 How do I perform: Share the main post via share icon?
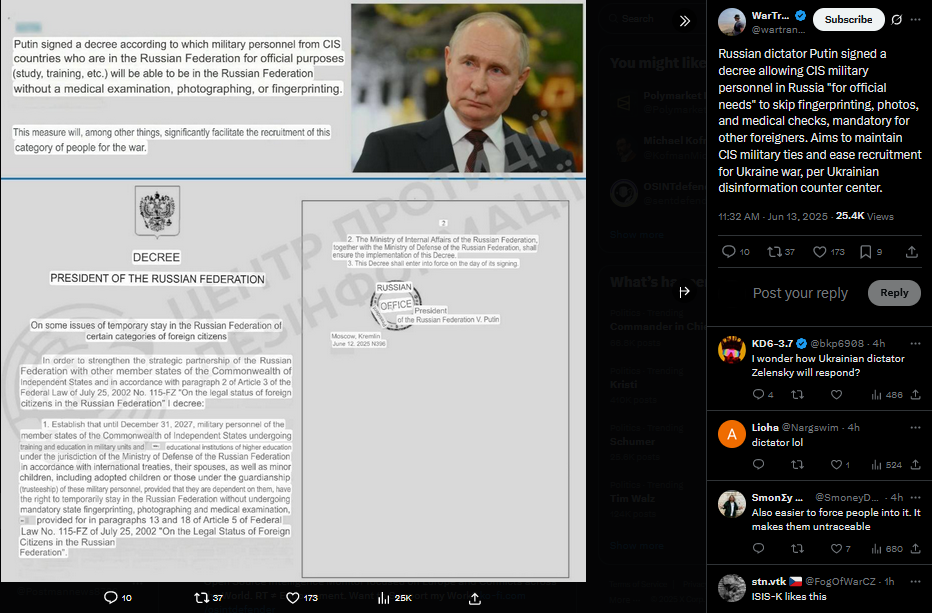coord(912,252)
